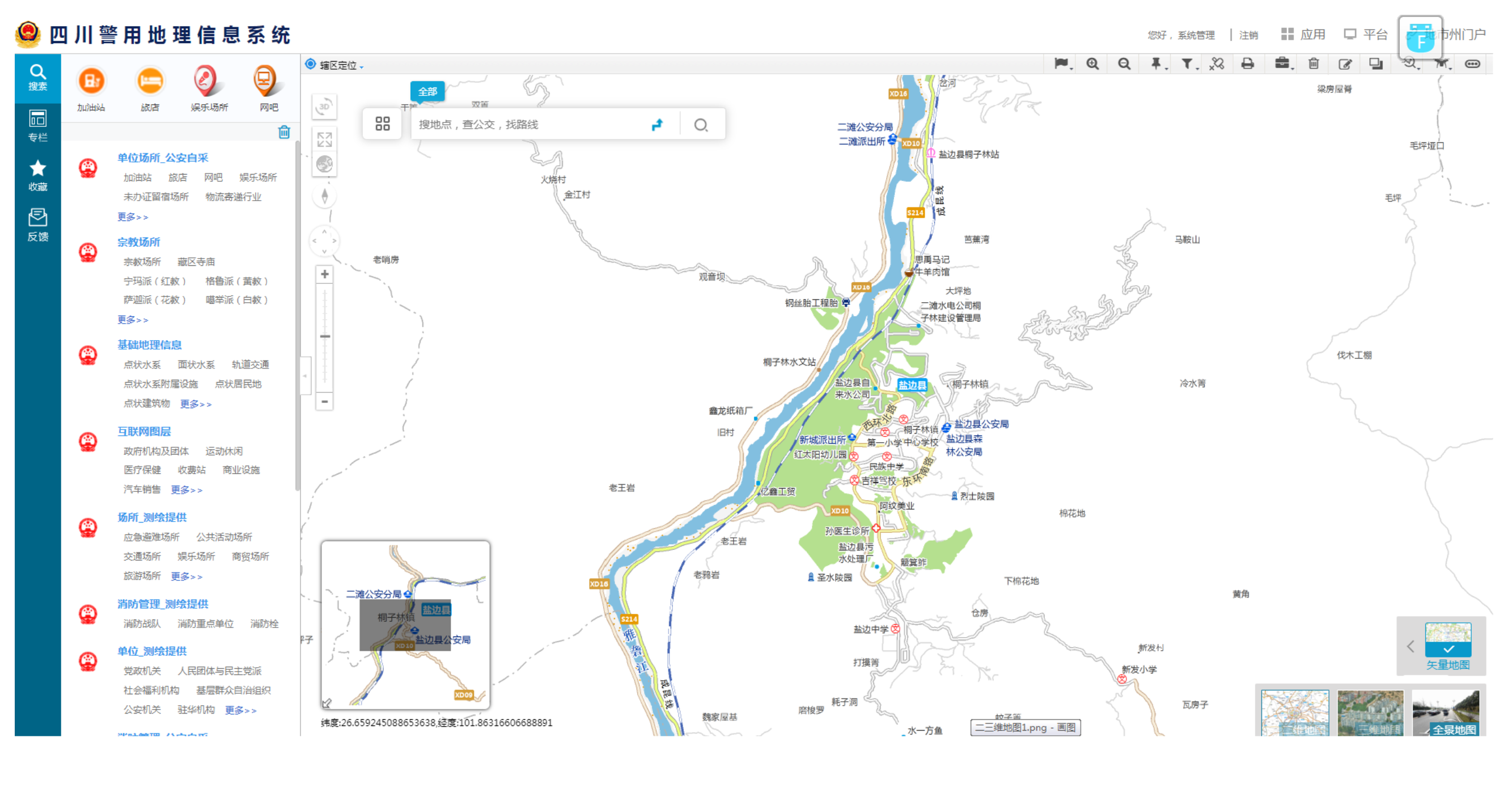Click the toolbar trash can icon
This screenshot has height=789, width=1512.
(1314, 64)
